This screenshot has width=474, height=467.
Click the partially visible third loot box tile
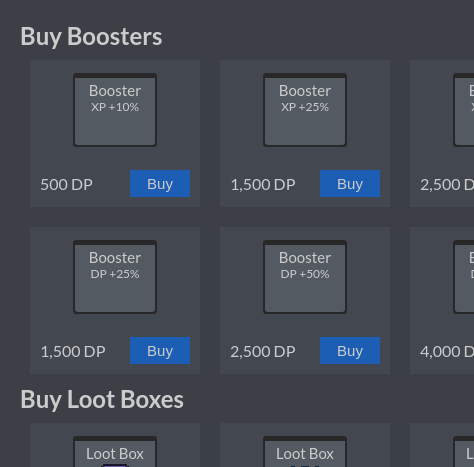pos(464,452)
